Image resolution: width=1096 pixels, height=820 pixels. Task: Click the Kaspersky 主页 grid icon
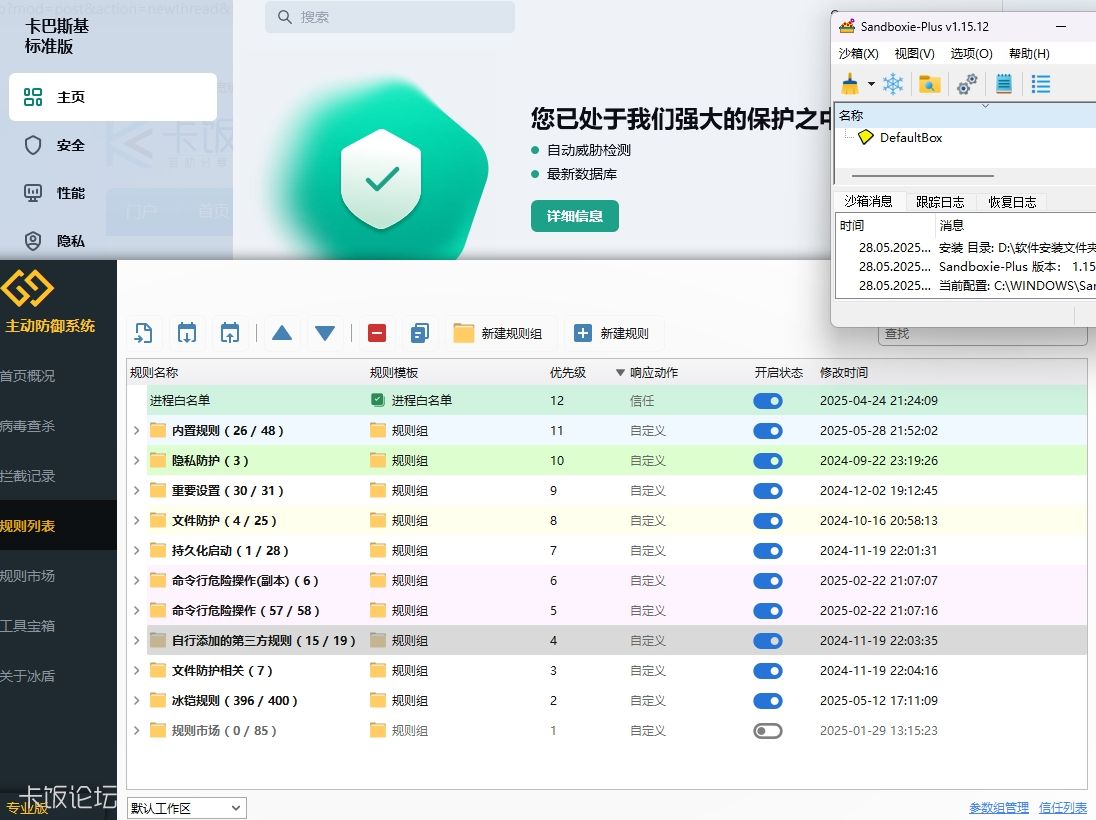(33, 97)
